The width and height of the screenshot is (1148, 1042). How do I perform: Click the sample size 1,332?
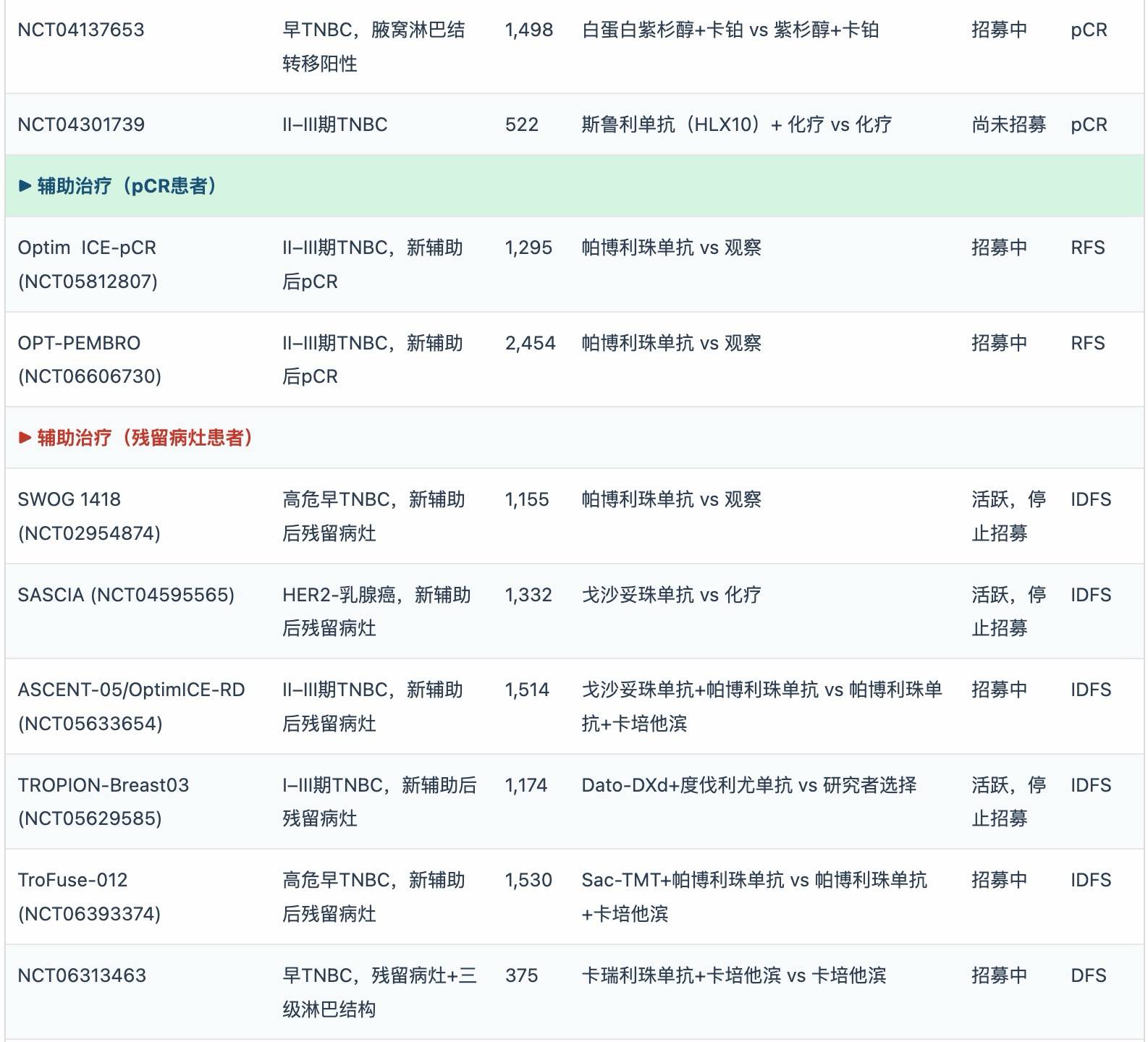(528, 595)
